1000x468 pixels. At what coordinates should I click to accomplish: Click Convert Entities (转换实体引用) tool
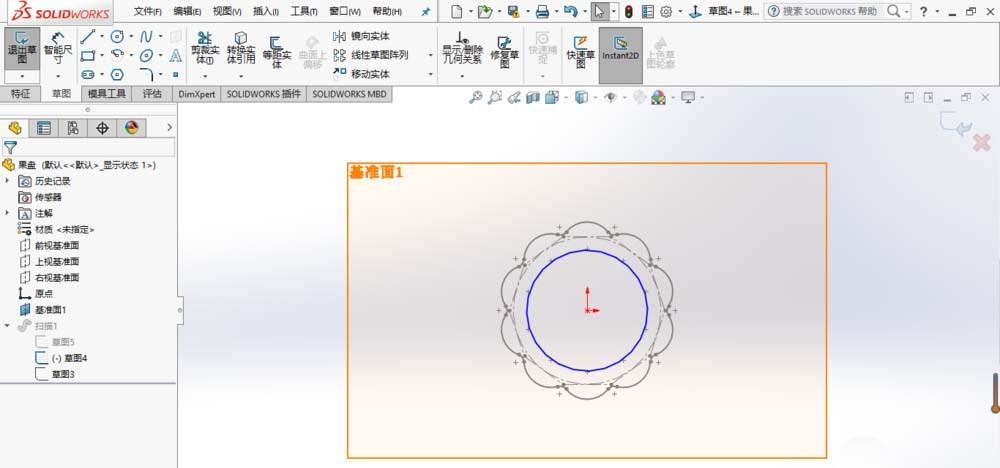pyautogui.click(x=240, y=48)
